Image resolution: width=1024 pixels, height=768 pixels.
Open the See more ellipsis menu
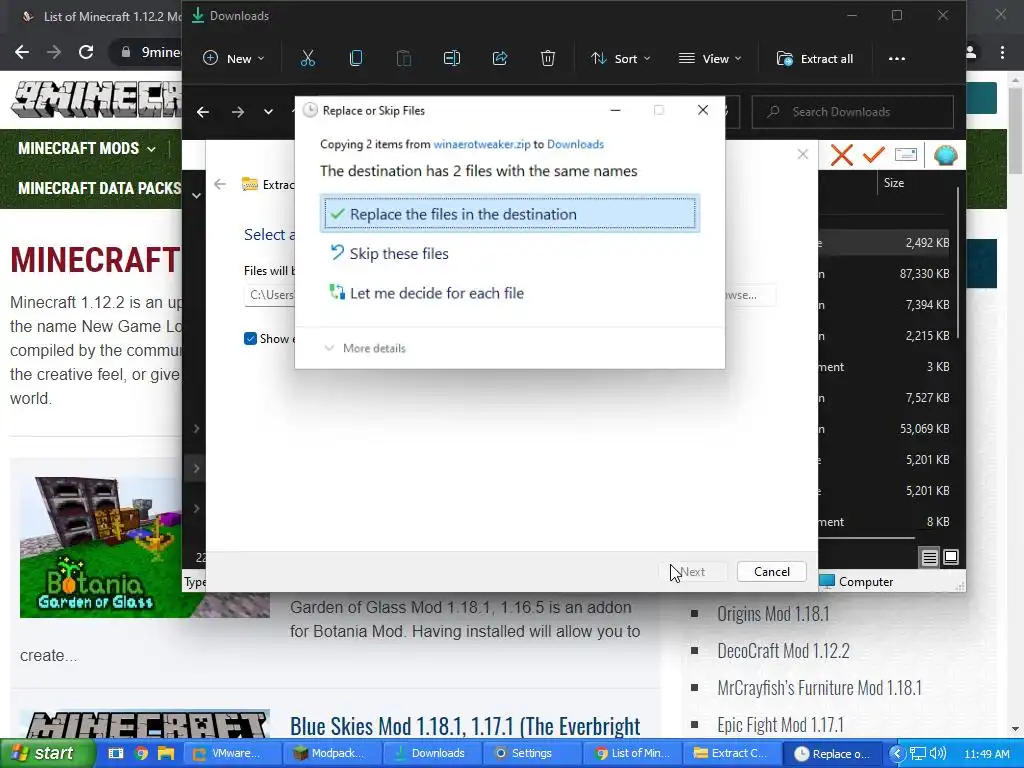click(x=897, y=59)
